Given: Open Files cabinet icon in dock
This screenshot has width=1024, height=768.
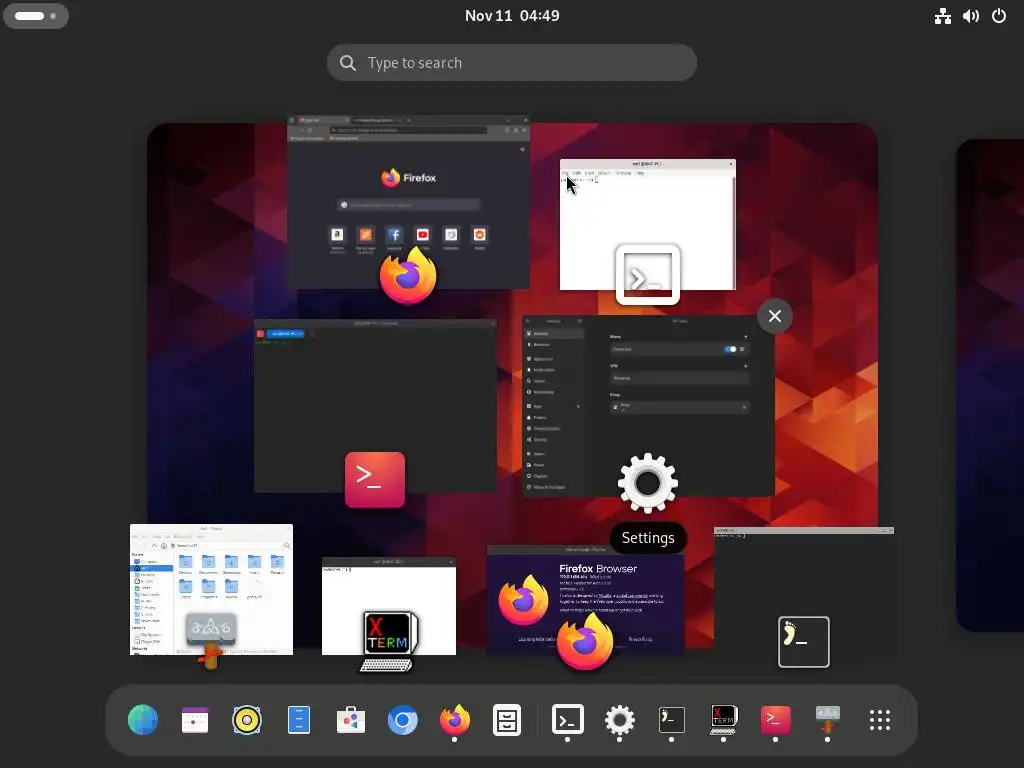Looking at the screenshot, I should pos(507,720).
